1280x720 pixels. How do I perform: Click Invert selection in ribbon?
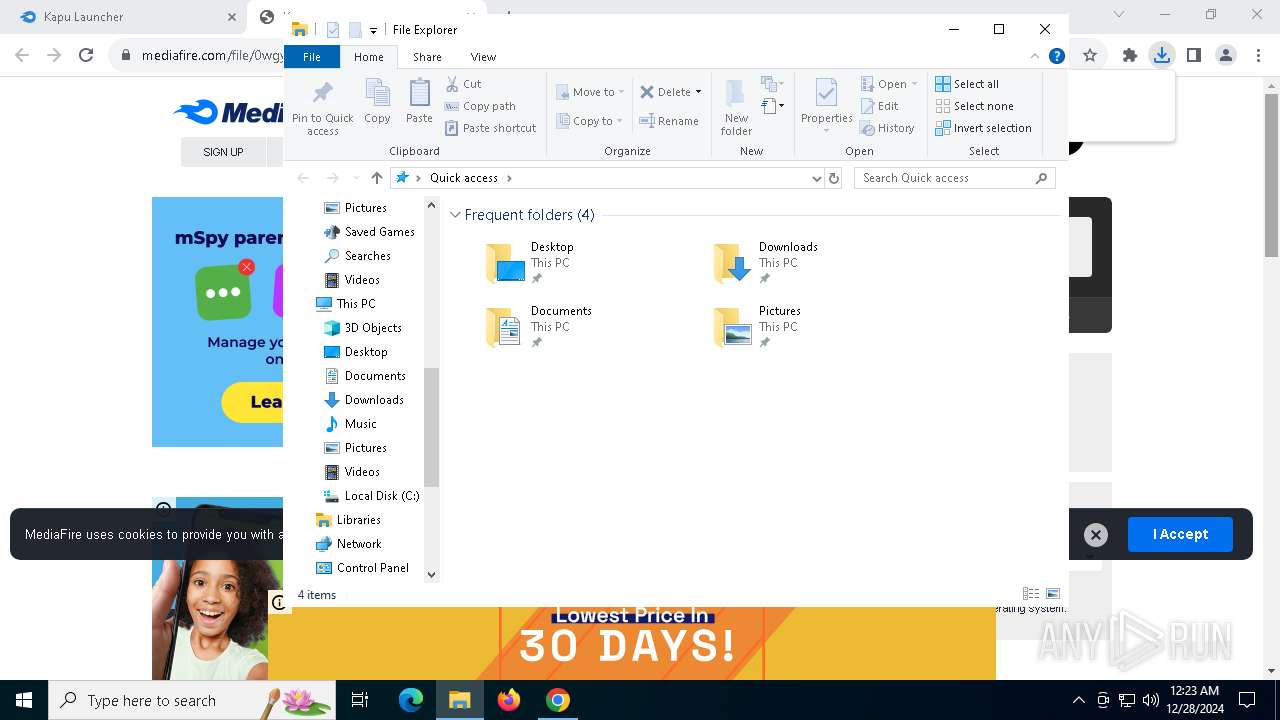983,128
